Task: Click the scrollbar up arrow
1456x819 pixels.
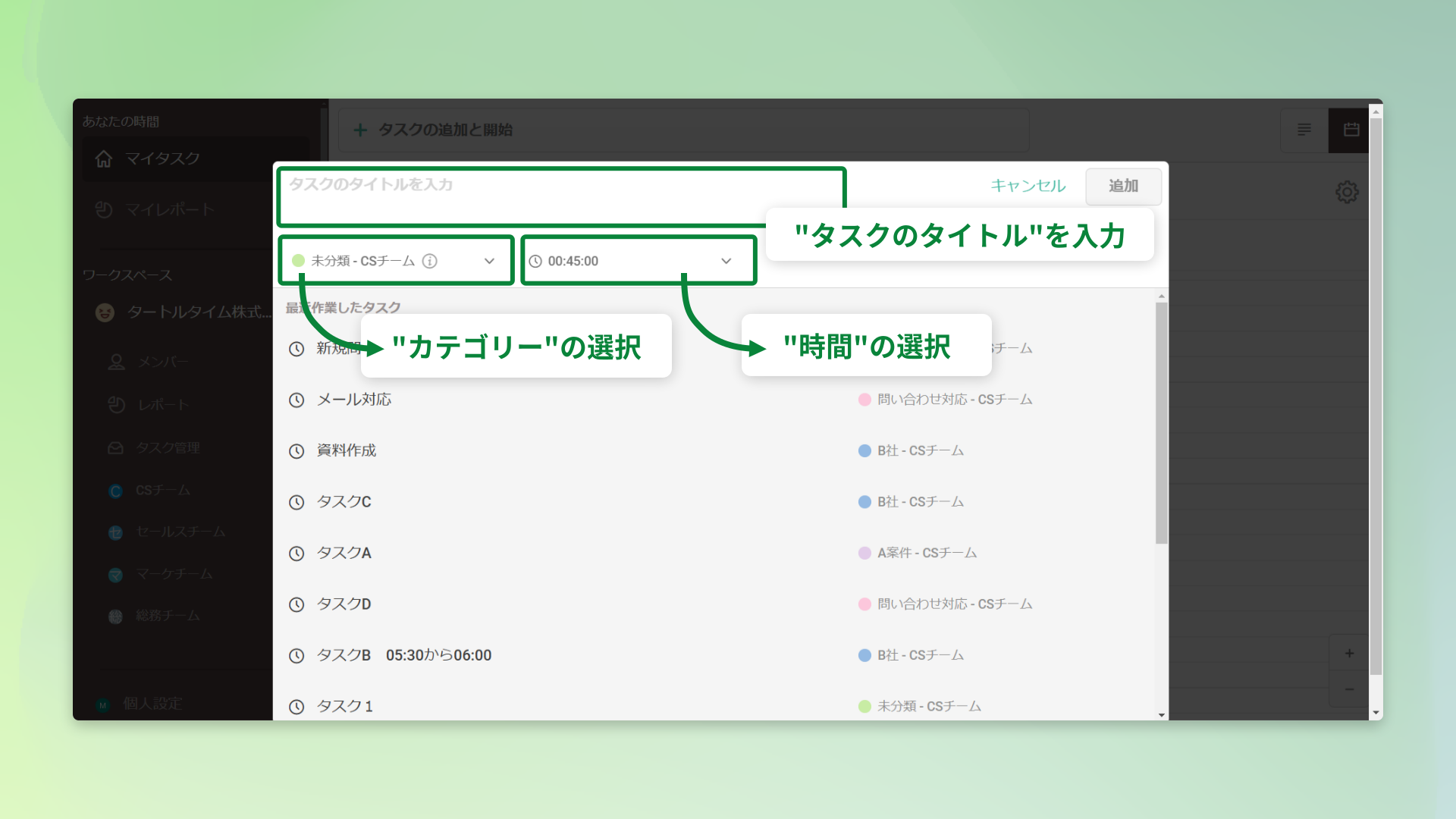Action: click(1160, 294)
